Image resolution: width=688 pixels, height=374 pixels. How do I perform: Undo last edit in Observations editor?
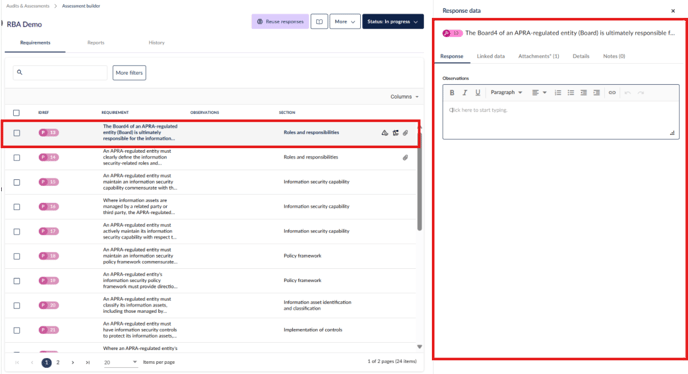[x=627, y=93]
